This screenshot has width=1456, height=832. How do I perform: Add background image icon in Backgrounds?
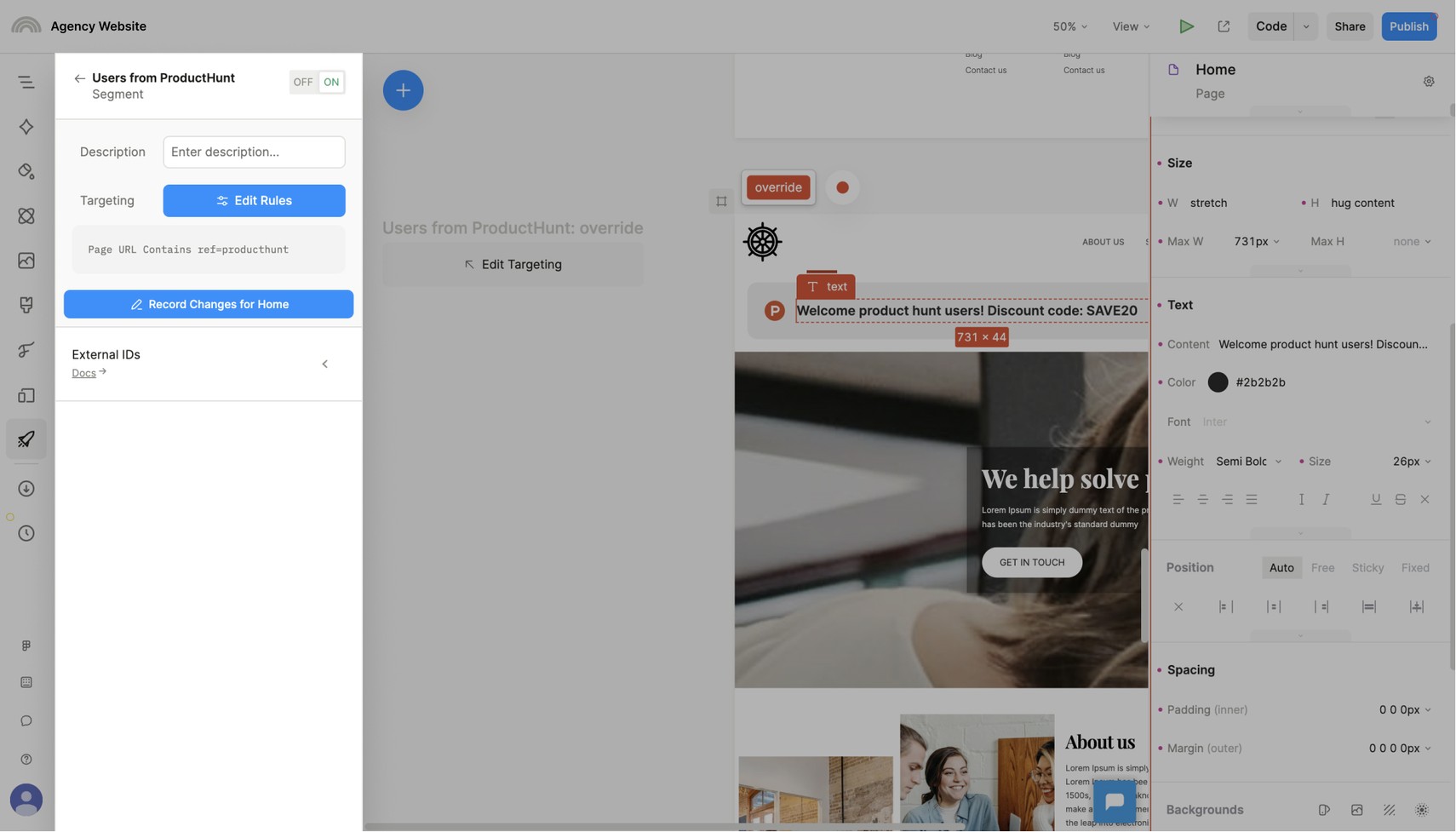click(1356, 811)
